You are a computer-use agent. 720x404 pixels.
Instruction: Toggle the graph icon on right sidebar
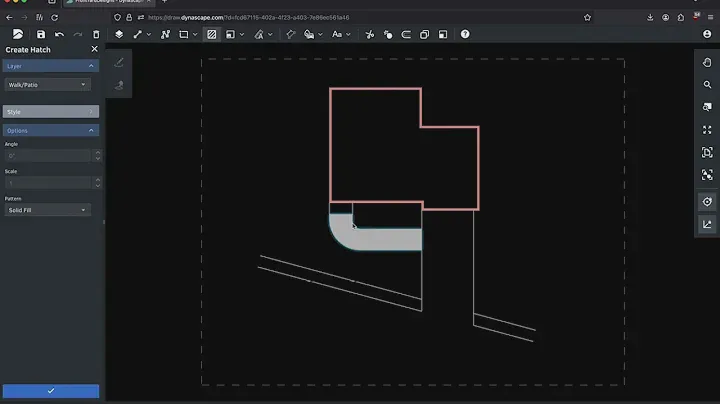click(x=707, y=224)
